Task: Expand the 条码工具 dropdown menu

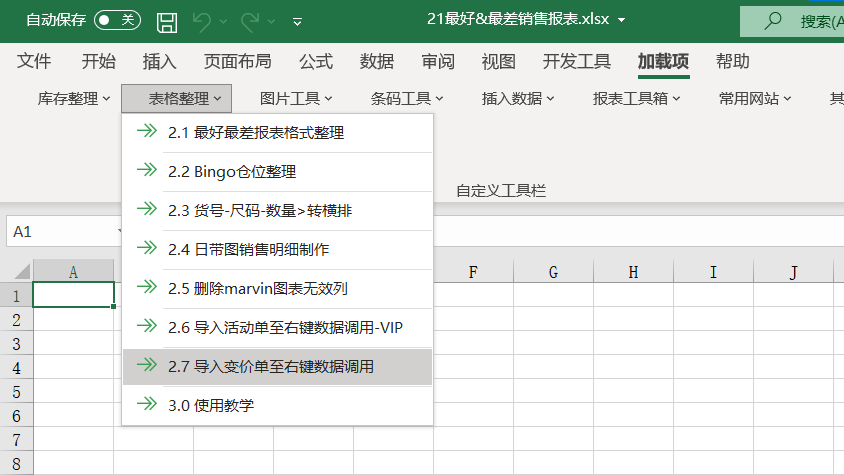Action: (407, 99)
